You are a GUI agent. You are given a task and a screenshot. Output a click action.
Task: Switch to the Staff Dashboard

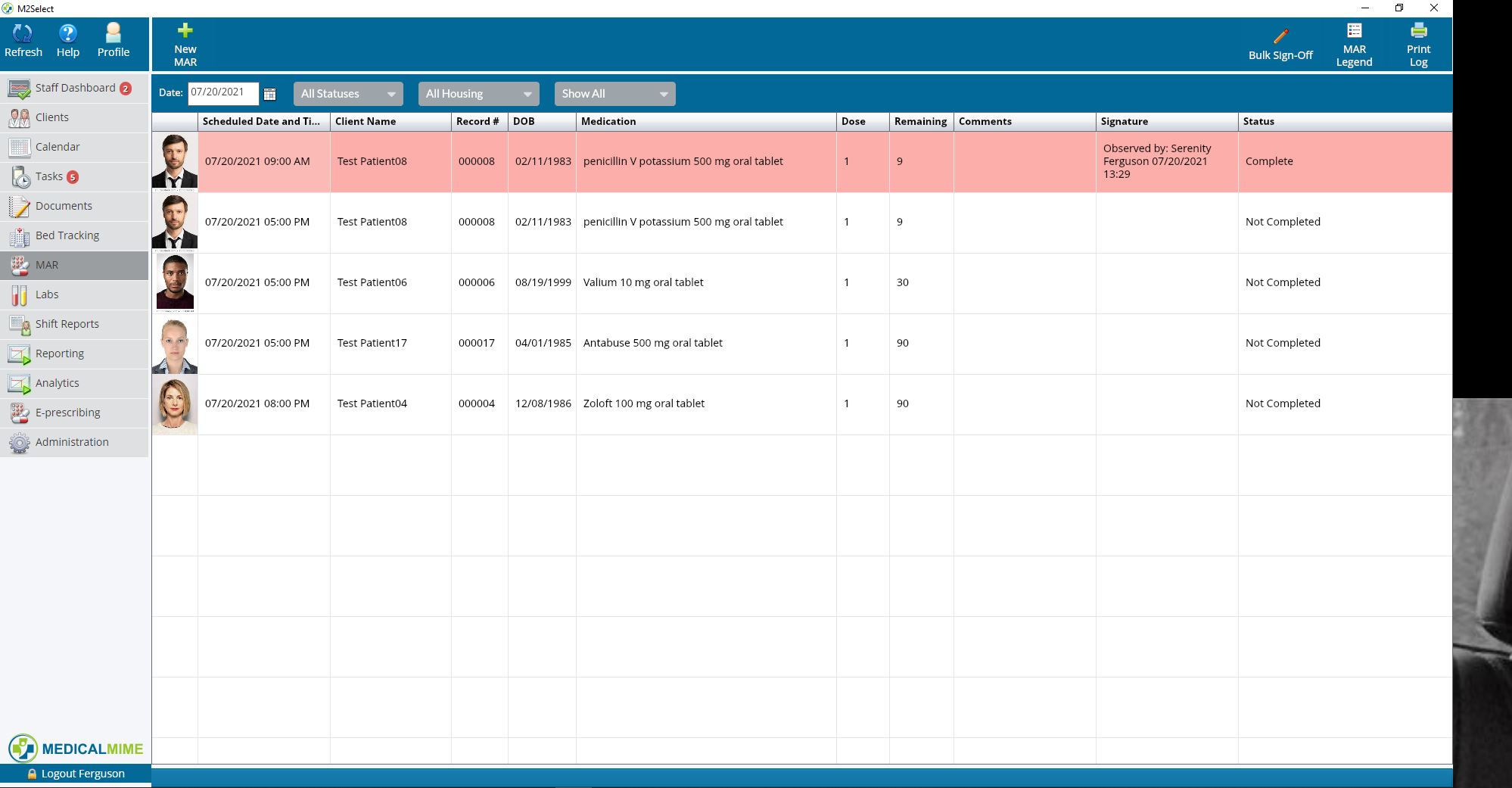click(x=76, y=87)
